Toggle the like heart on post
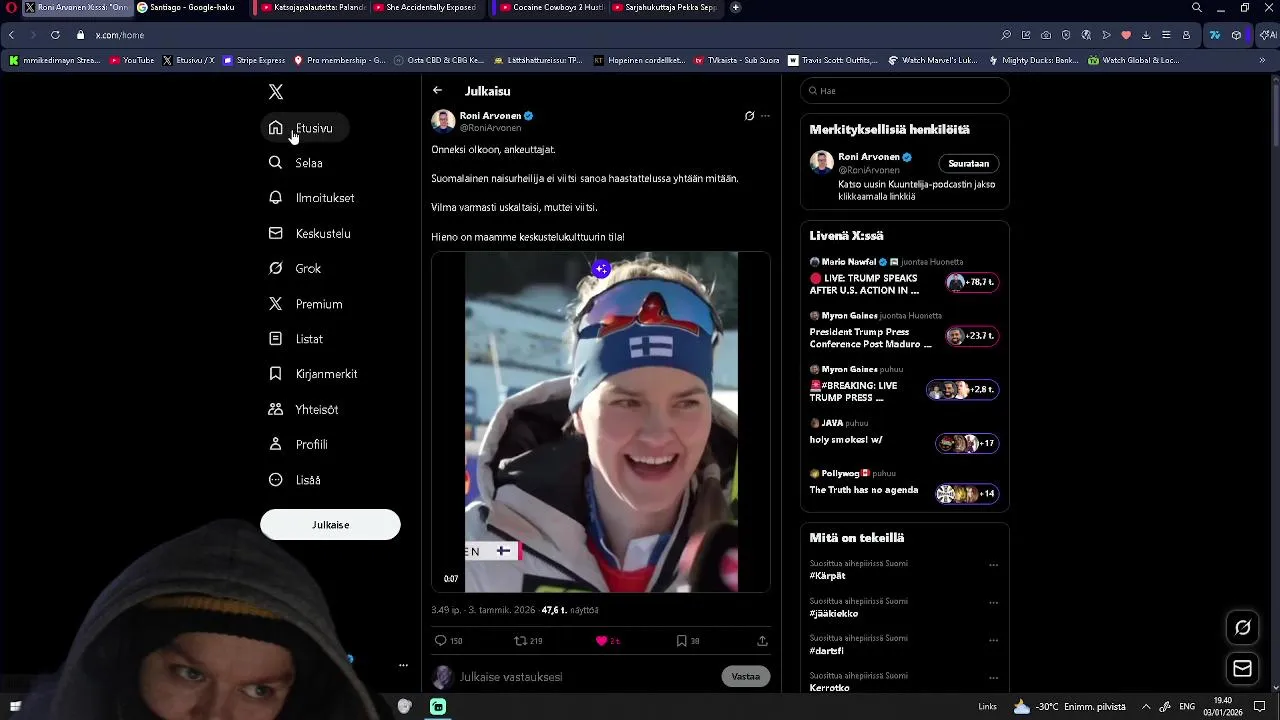This screenshot has width=1280, height=720. coord(601,641)
